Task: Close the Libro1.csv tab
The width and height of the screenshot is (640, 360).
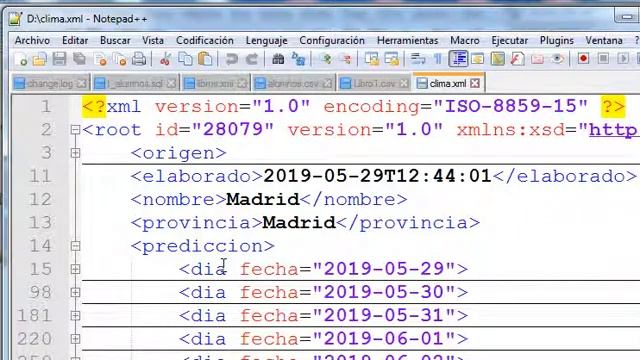Action: [x=404, y=83]
